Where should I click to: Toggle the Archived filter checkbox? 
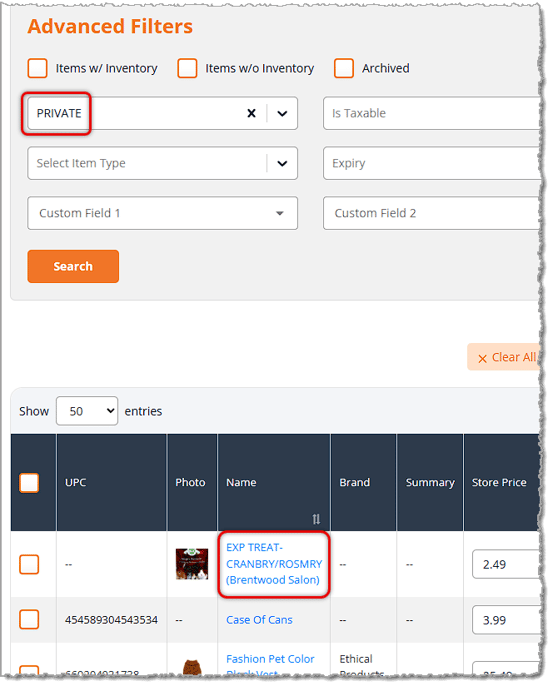pos(344,68)
